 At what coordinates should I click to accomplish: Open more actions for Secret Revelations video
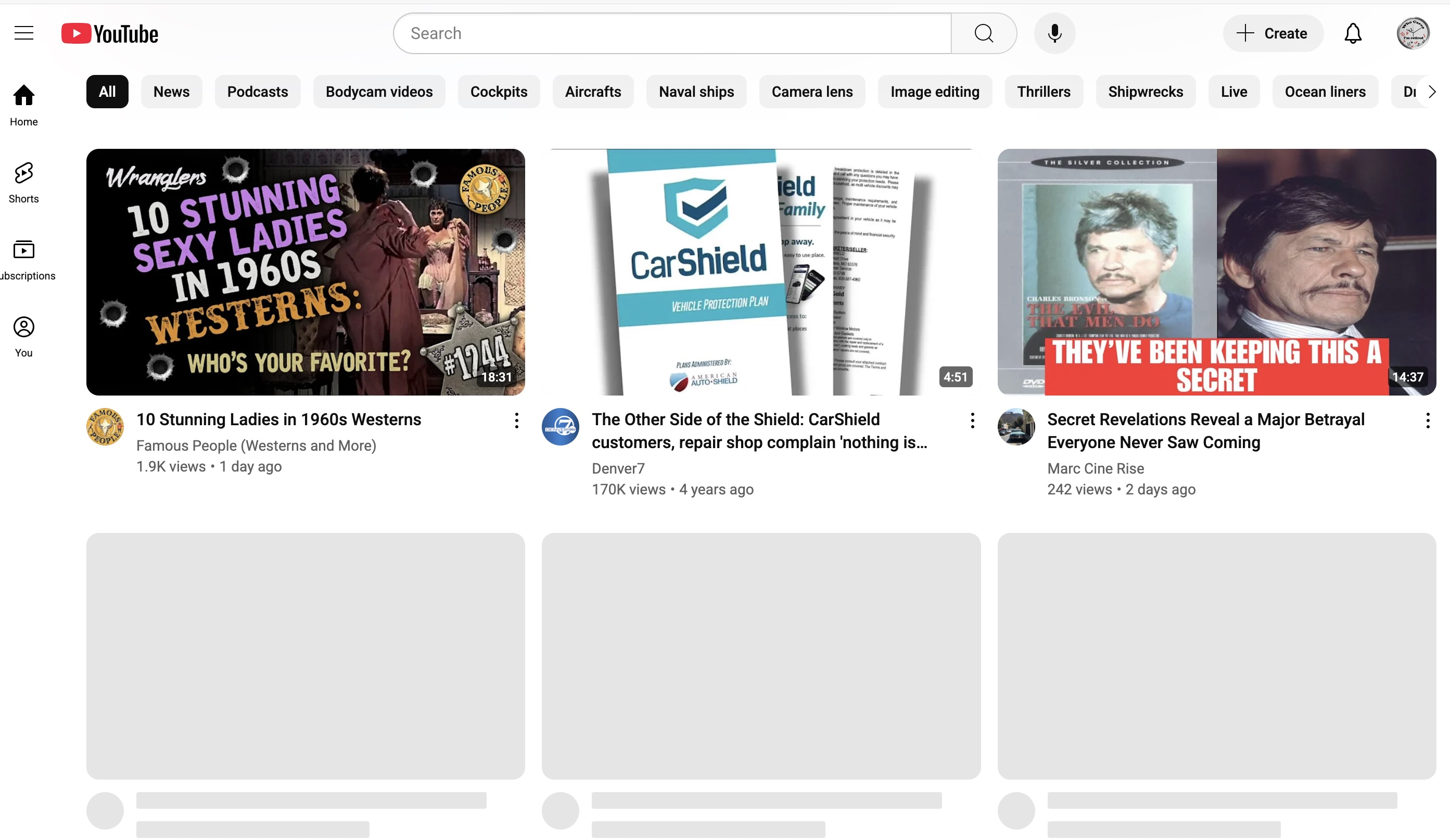point(1428,421)
